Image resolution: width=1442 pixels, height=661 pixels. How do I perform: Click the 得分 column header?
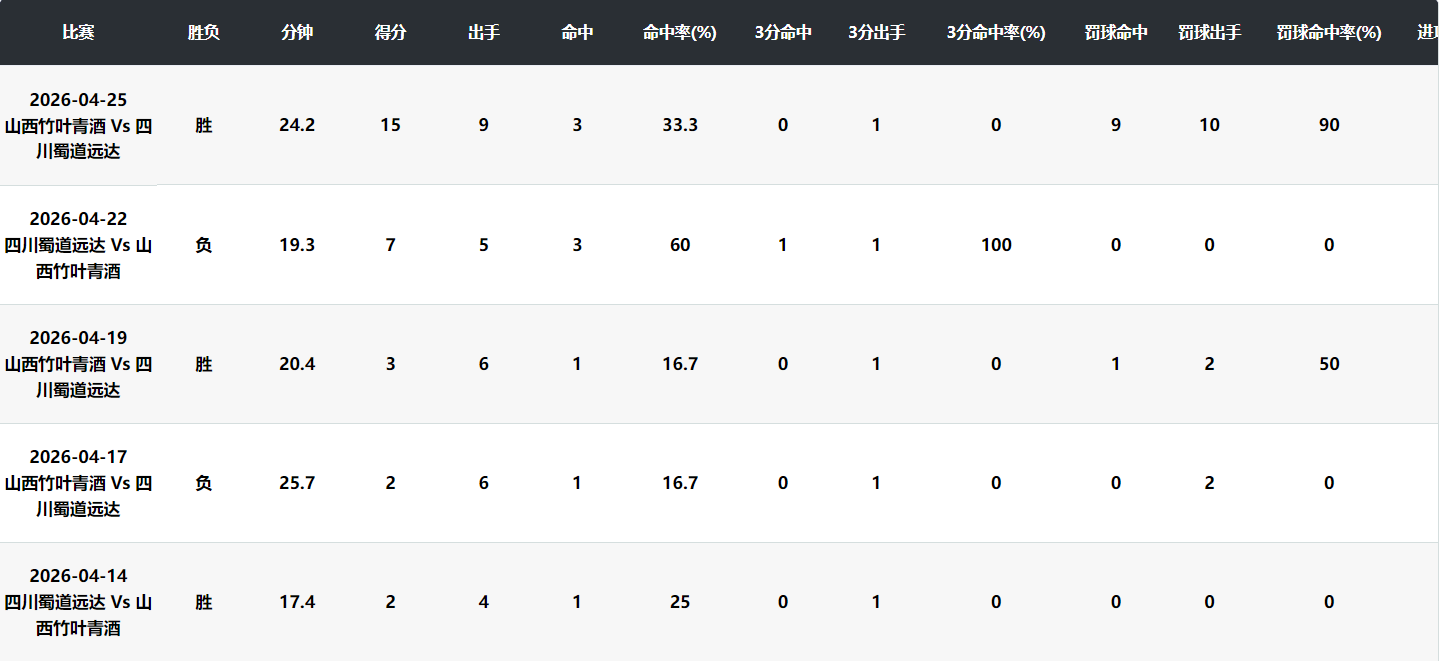[390, 33]
